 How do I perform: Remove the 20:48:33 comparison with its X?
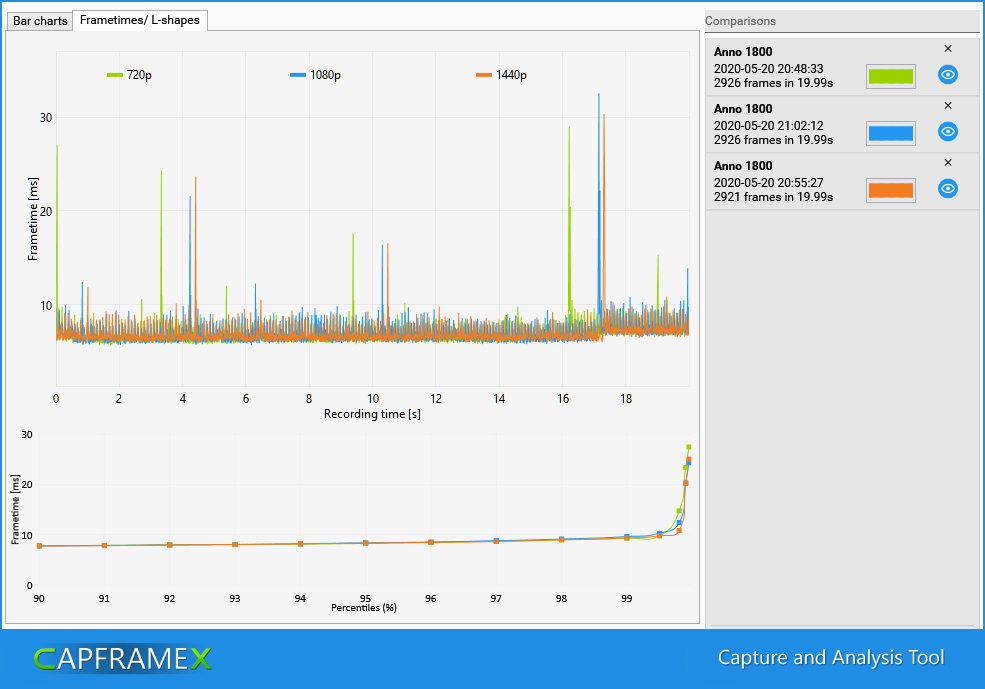(x=948, y=48)
